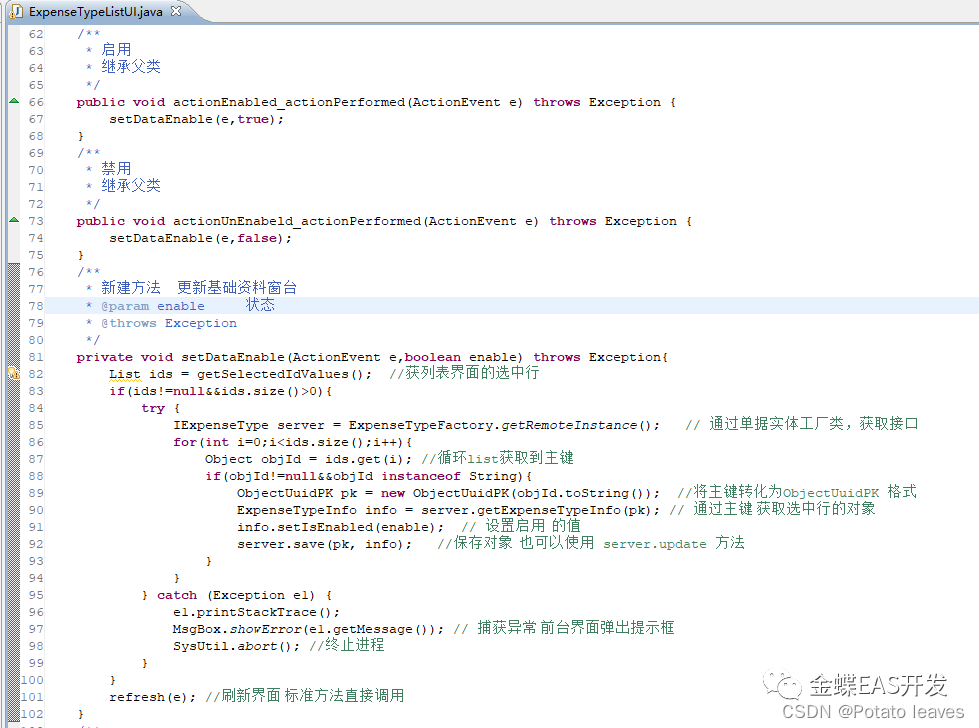Click the underlined List type on line 82

point(123,373)
